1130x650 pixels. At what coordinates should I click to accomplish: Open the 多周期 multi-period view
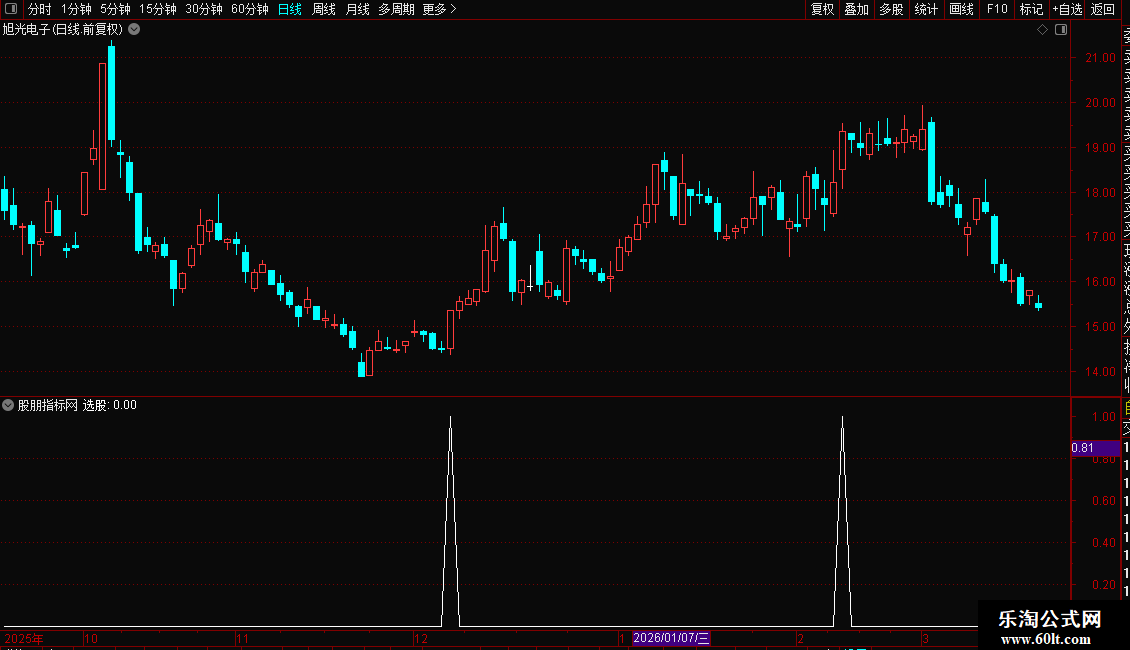(x=396, y=9)
